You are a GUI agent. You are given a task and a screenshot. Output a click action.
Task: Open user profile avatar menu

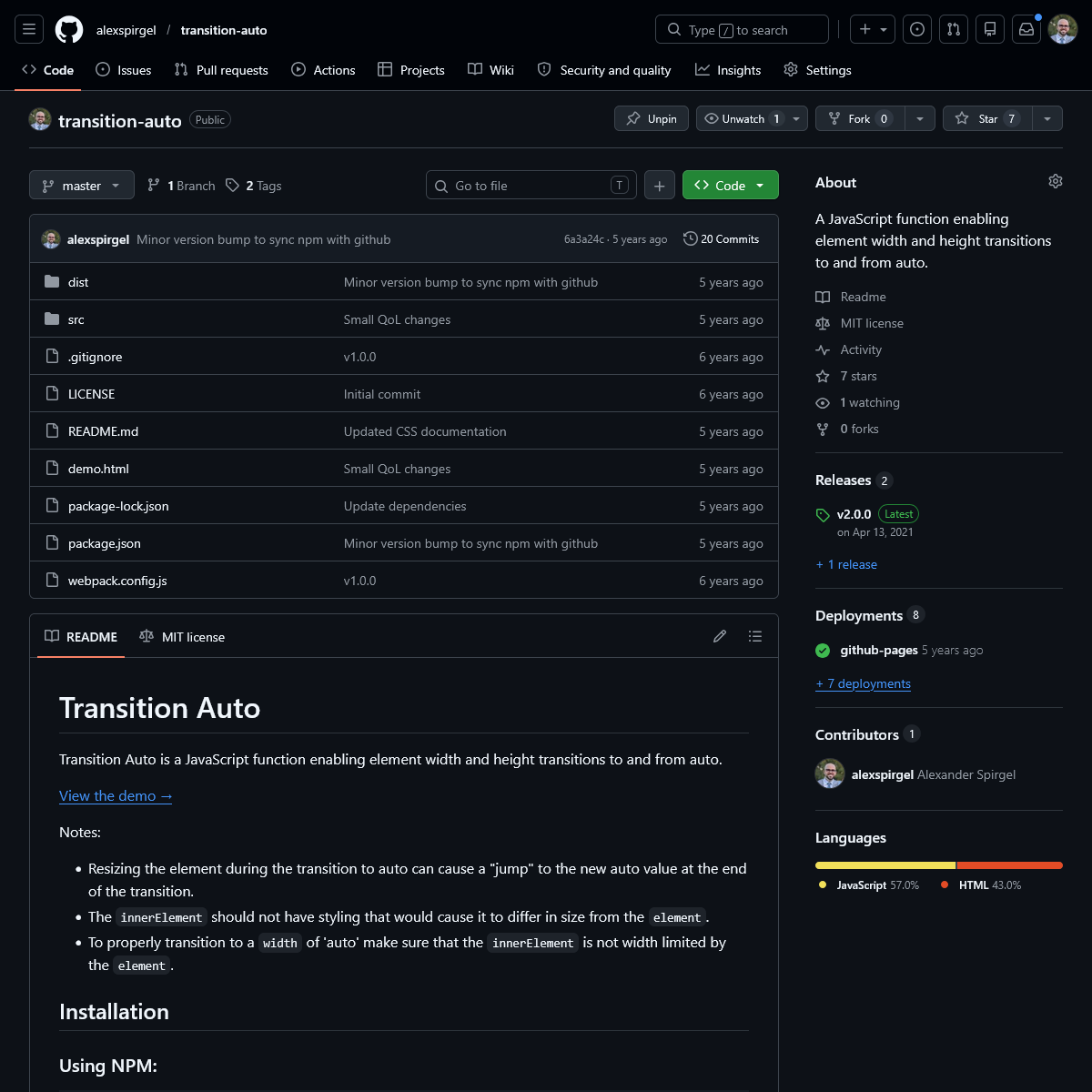click(1063, 29)
